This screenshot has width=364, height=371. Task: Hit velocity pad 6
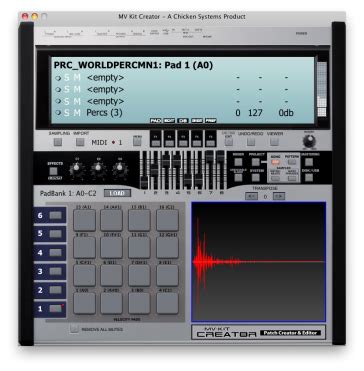coord(112,275)
